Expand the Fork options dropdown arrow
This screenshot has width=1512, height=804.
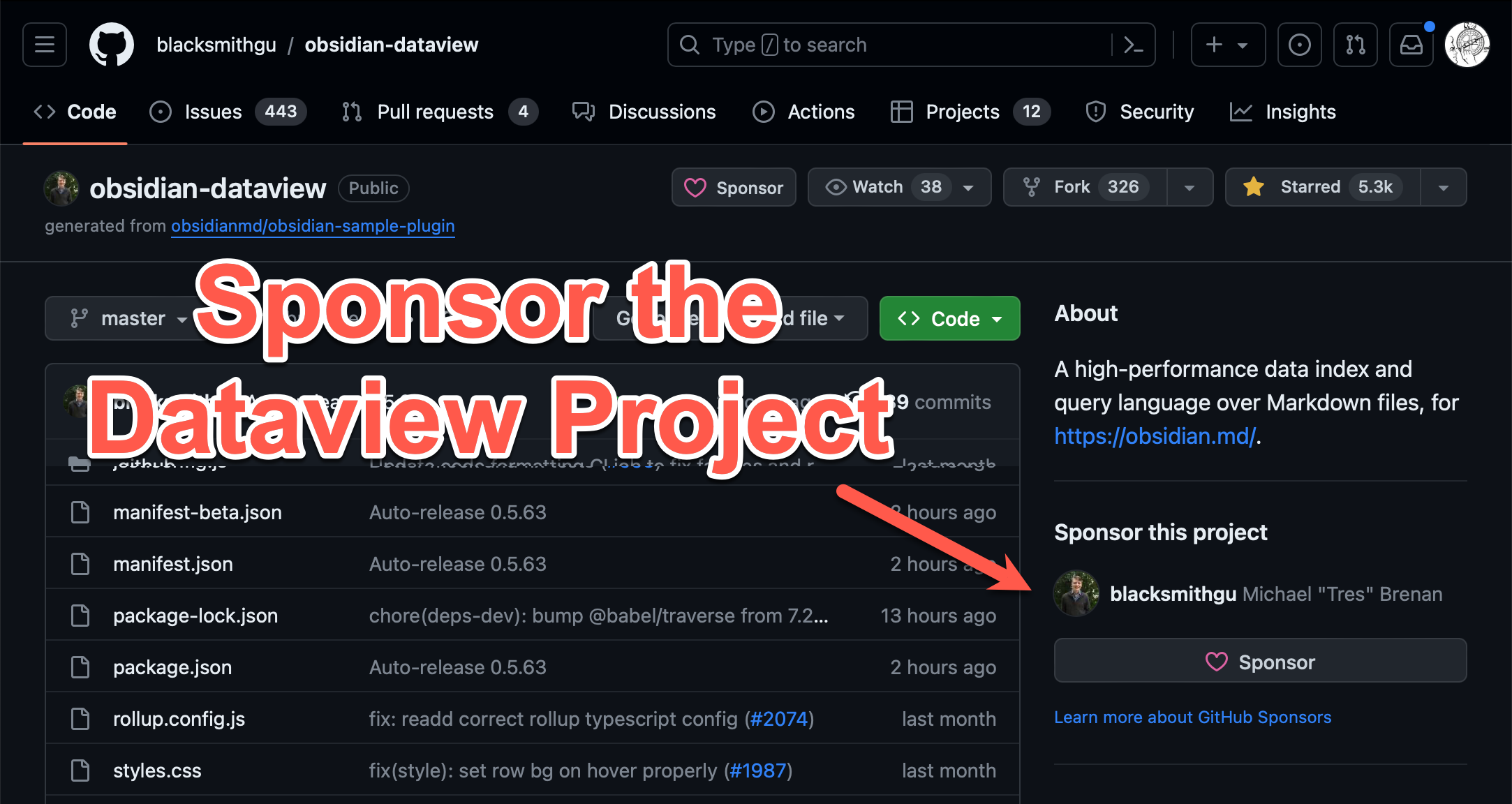[x=1190, y=187]
